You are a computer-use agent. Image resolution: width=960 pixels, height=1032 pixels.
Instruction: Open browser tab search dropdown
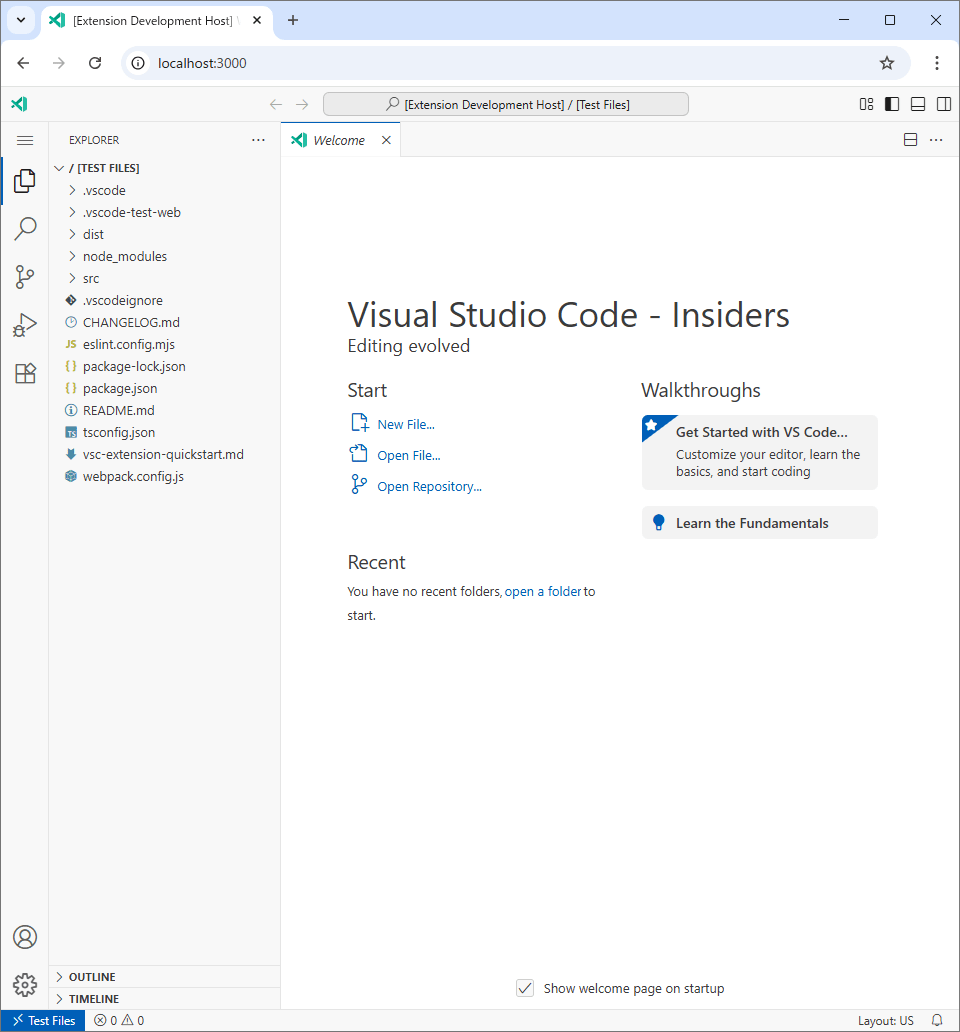(21, 20)
